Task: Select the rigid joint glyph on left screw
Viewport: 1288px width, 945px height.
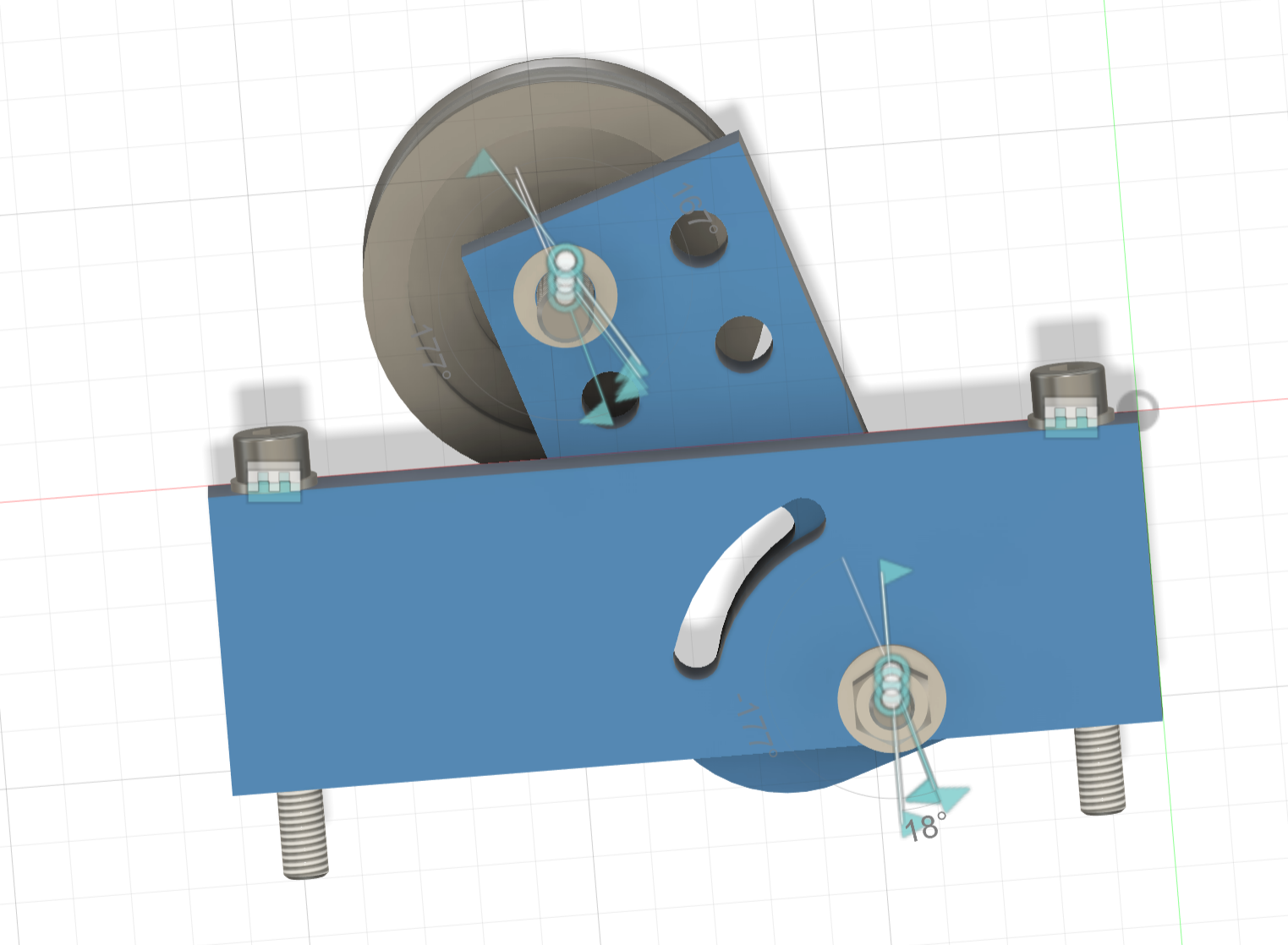Action: 274,483
